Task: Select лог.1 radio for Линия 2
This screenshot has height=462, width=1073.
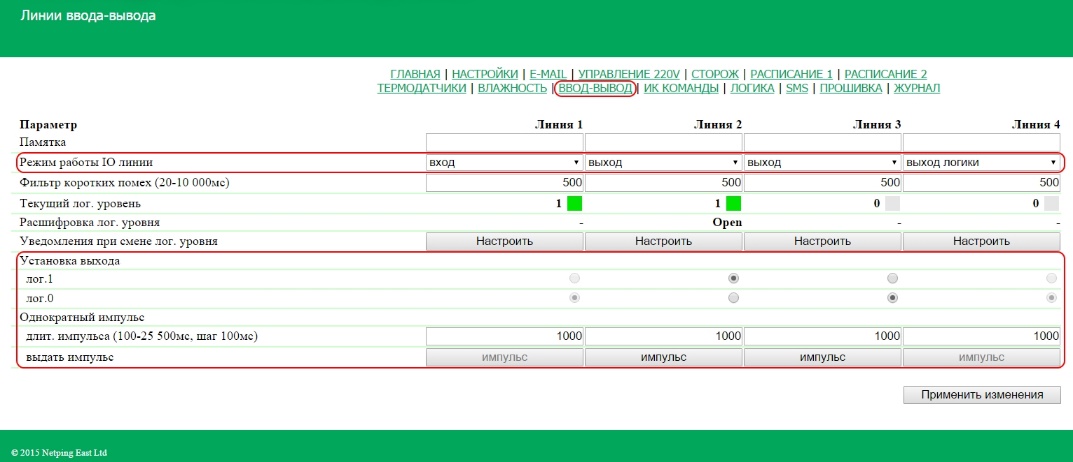Action: (734, 278)
